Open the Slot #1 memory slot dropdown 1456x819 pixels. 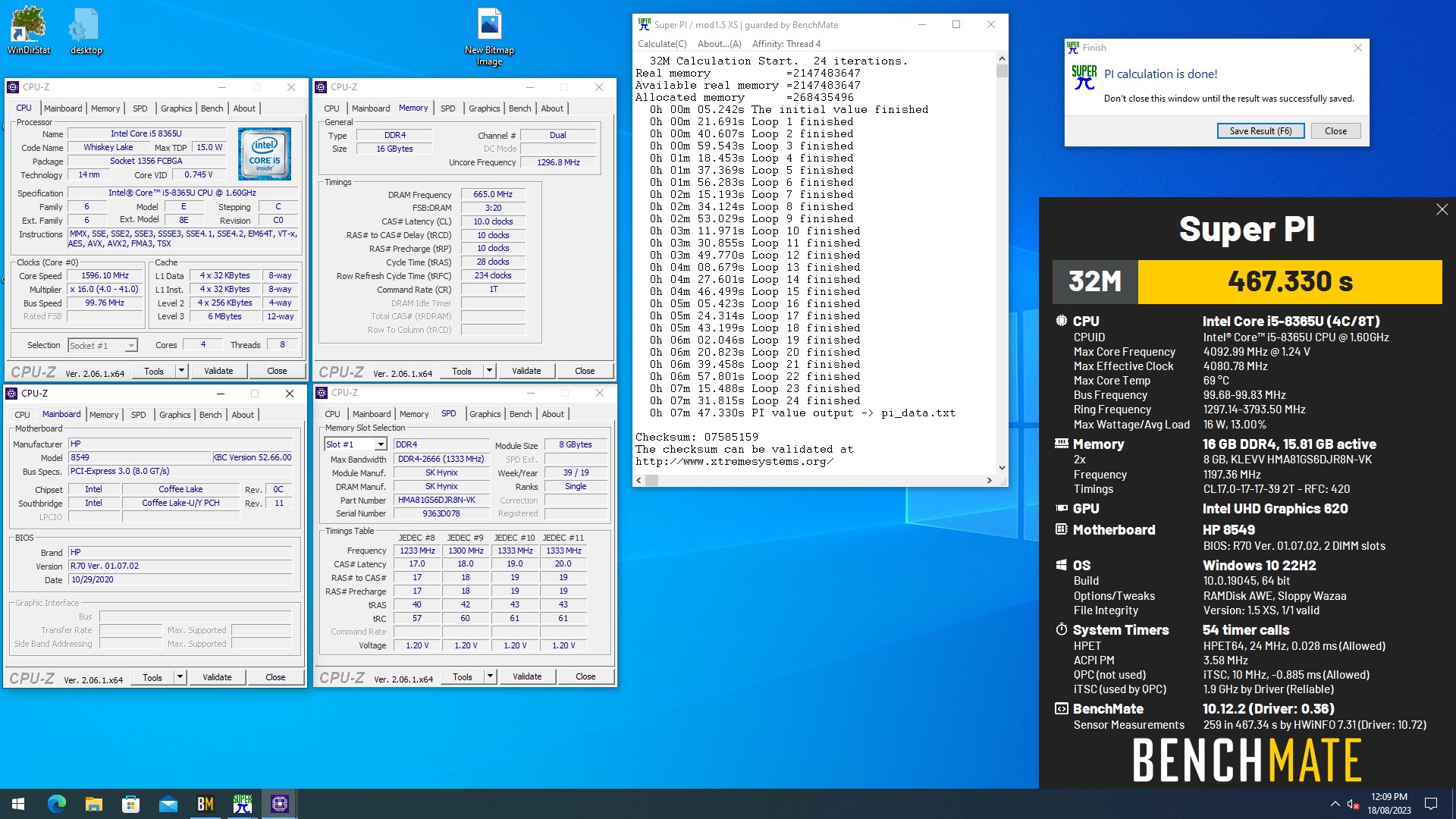click(x=356, y=444)
